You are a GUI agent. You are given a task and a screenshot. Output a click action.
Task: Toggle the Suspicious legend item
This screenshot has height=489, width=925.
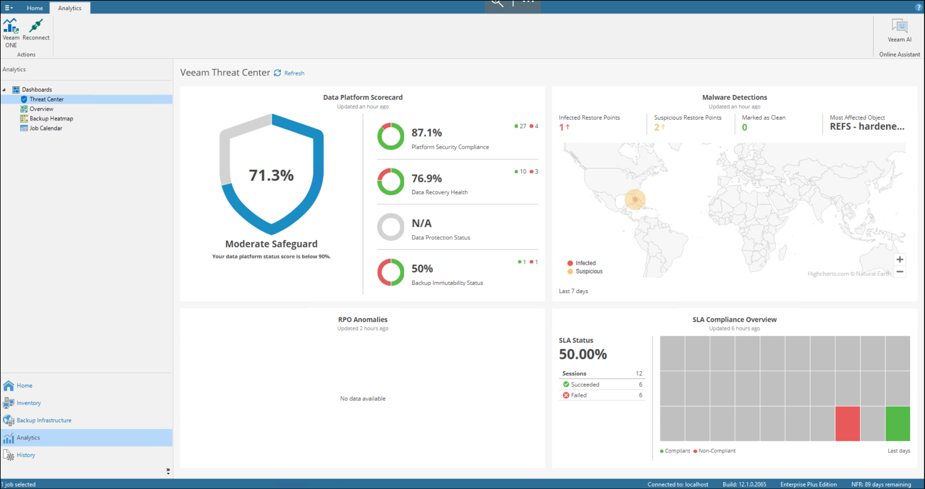point(585,271)
